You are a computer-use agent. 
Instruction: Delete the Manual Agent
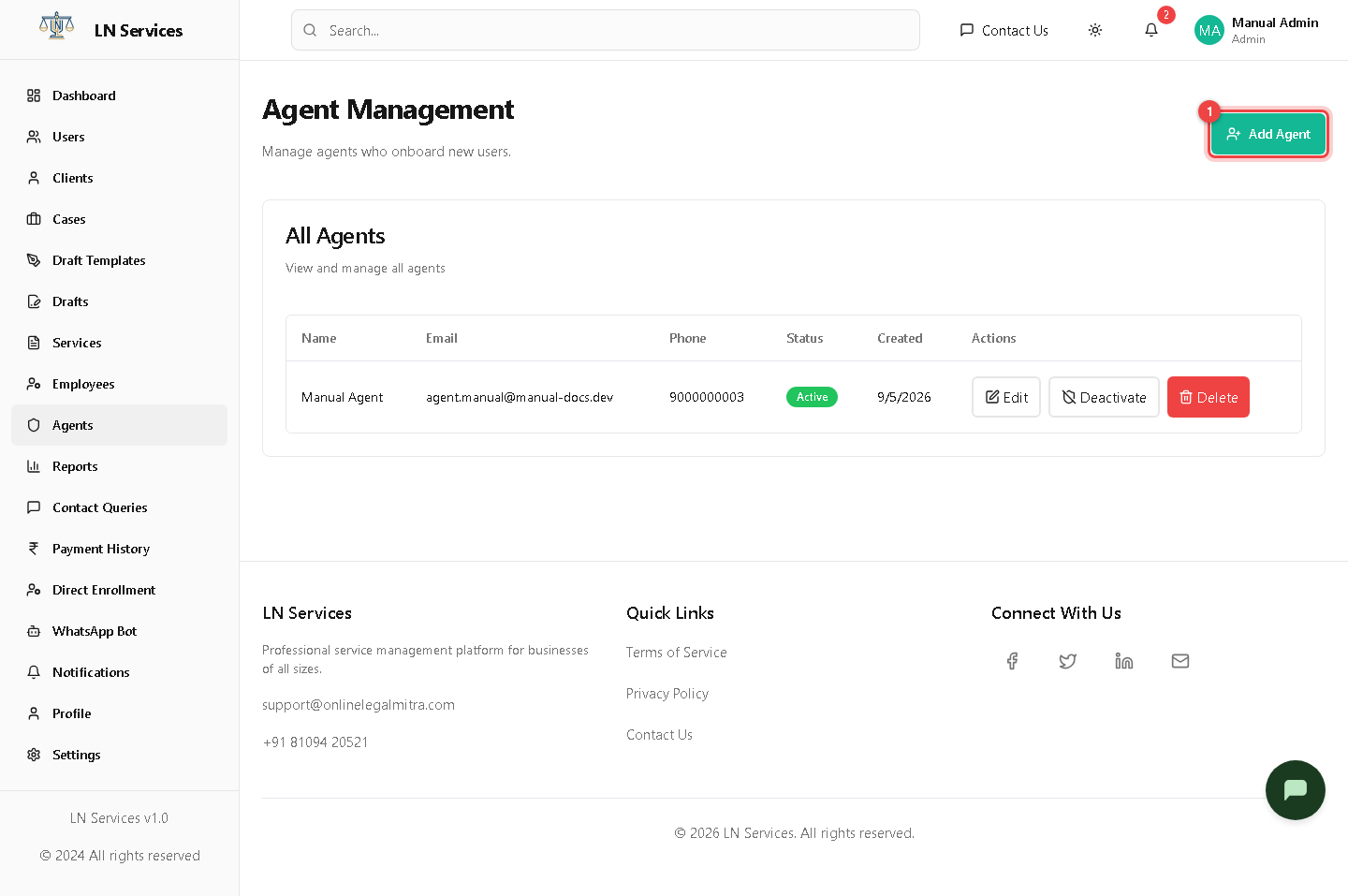coord(1209,397)
